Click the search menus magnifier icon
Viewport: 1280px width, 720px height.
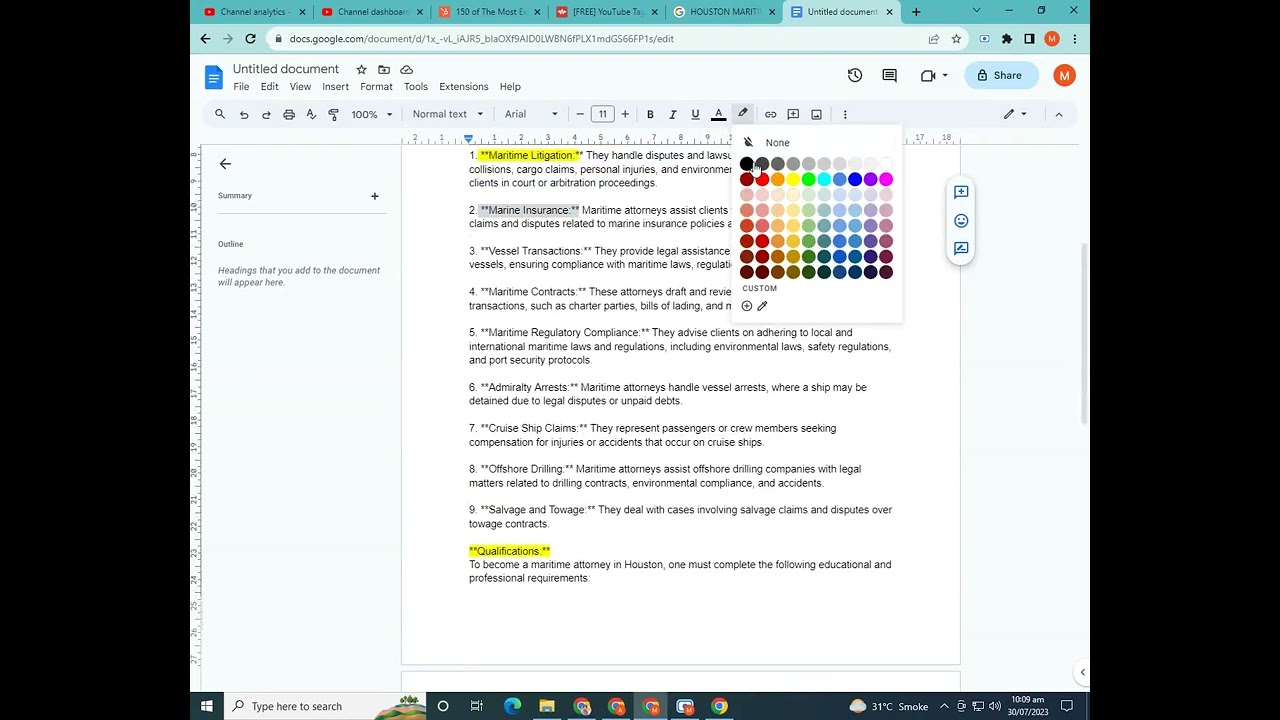coord(220,114)
